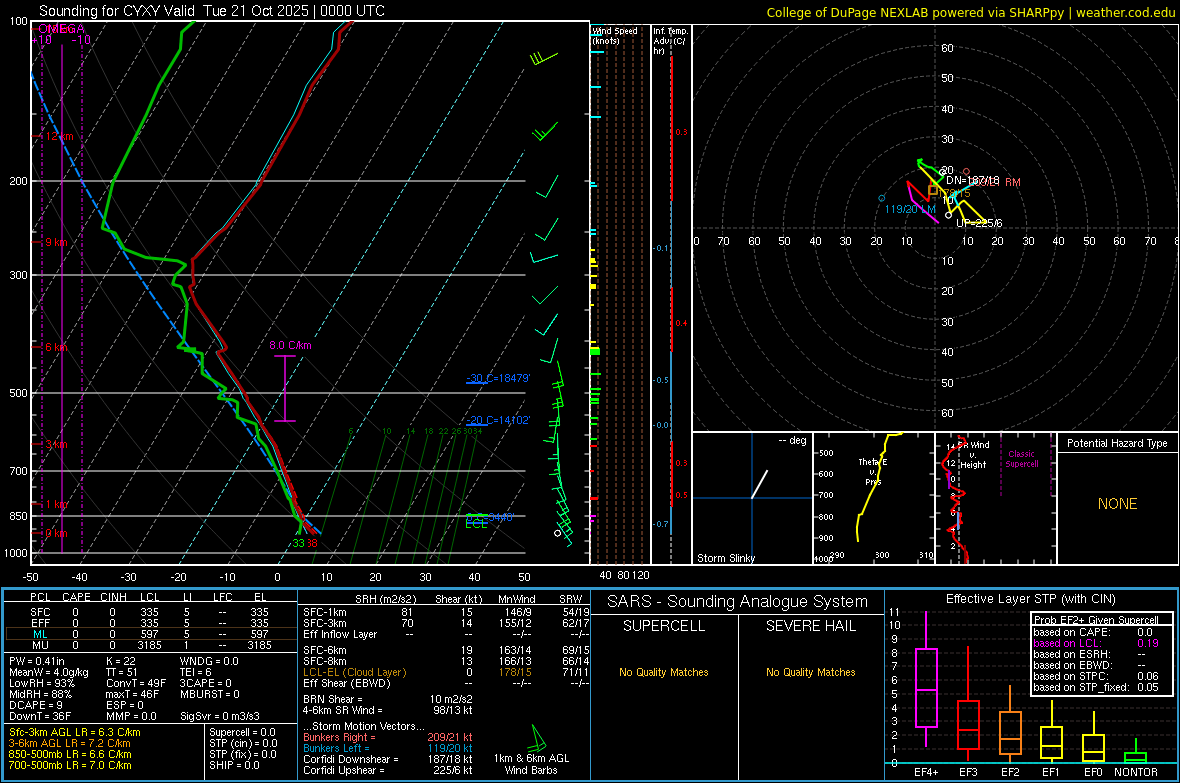Click the NONE hazard type text
This screenshot has height=783, width=1180.
coord(1117,504)
